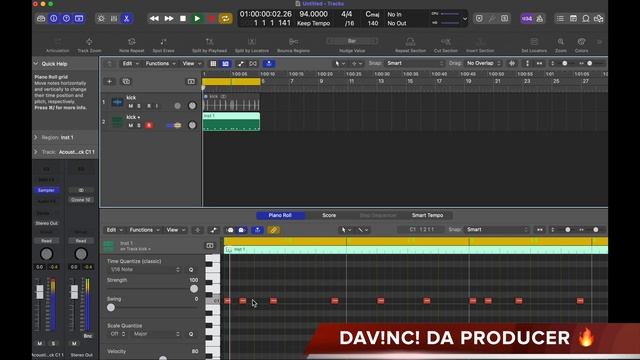
Task: Solo the kick track 1
Action: pyautogui.click(x=139, y=106)
